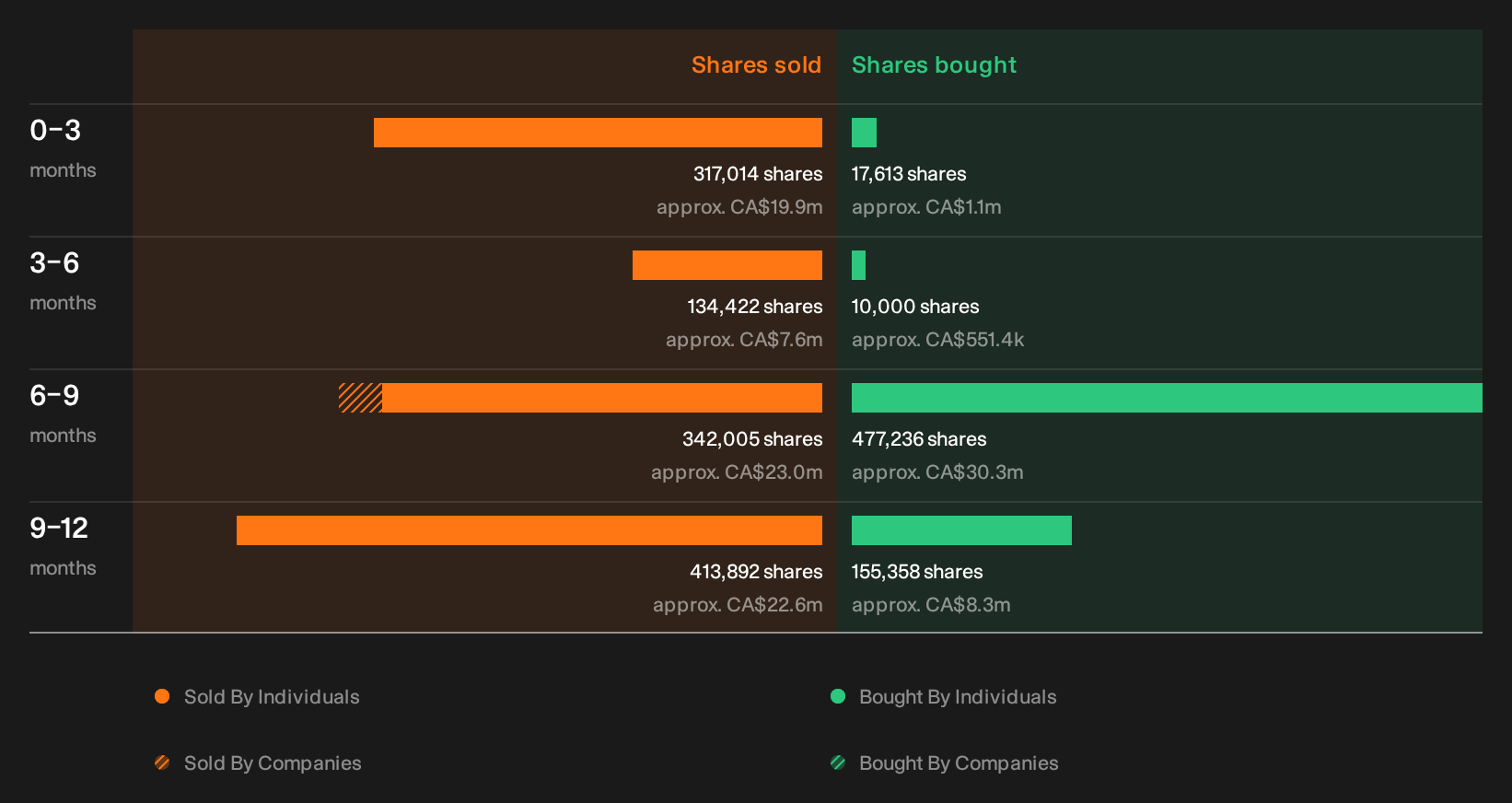
Task: Select the 0-3 months row label
Action: point(63,149)
